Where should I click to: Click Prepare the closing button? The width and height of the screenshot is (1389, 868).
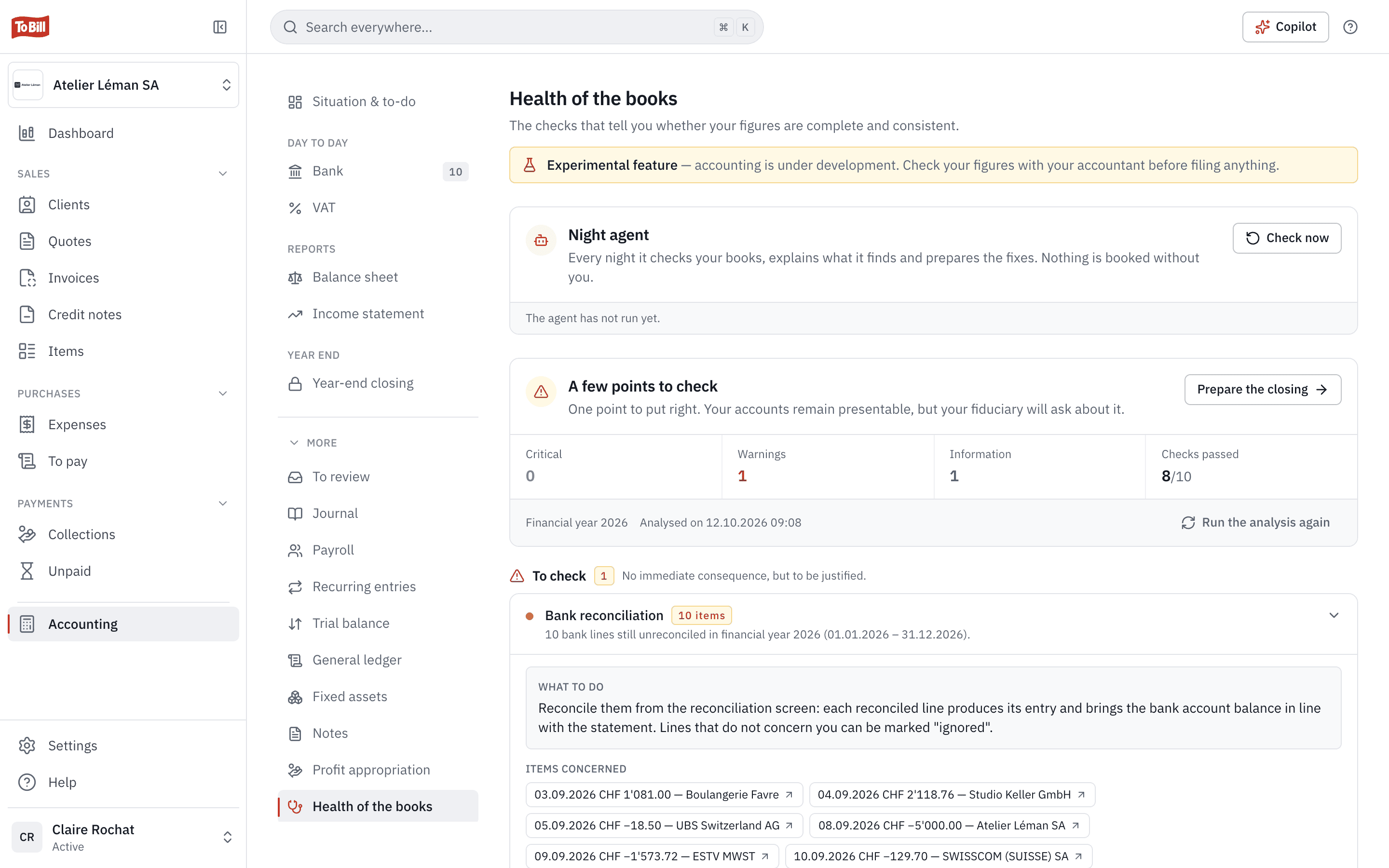pyautogui.click(x=1263, y=389)
